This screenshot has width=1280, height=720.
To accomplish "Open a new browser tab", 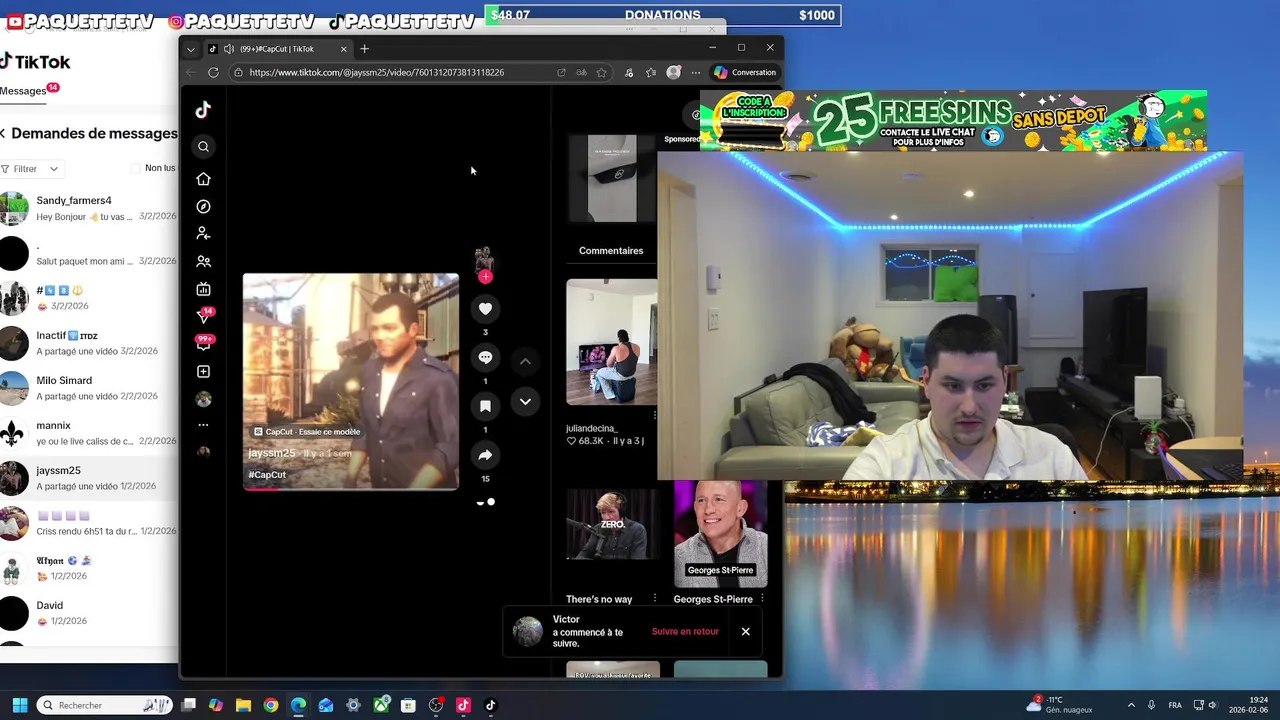I will click(x=364, y=49).
